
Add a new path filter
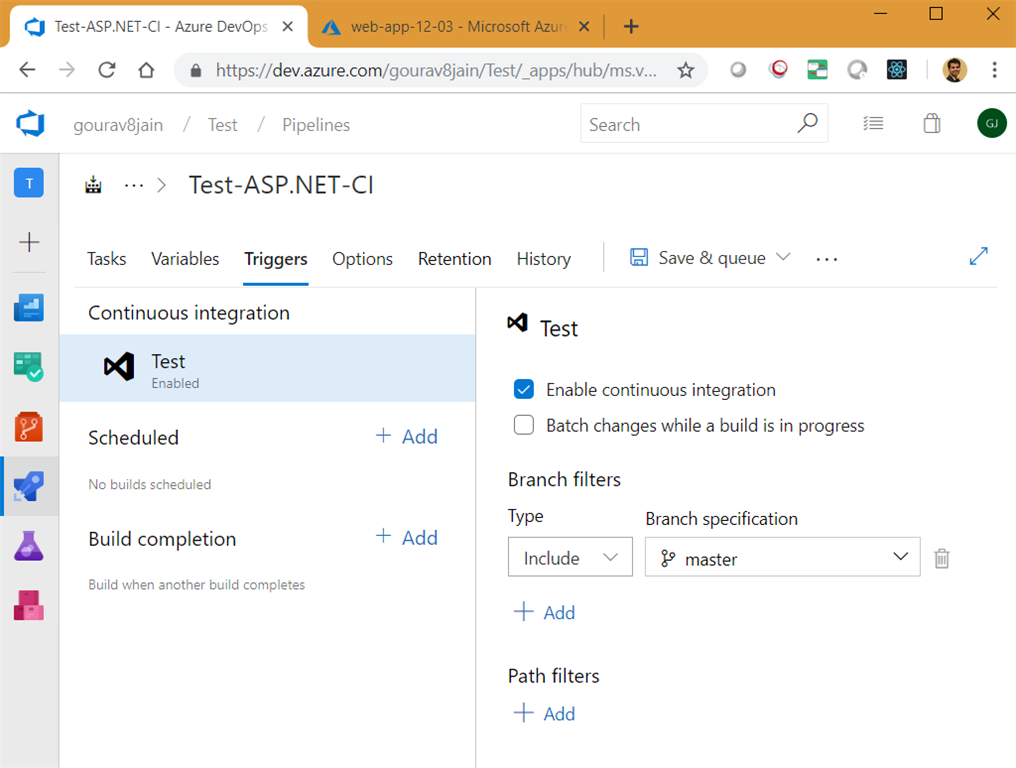click(x=544, y=714)
